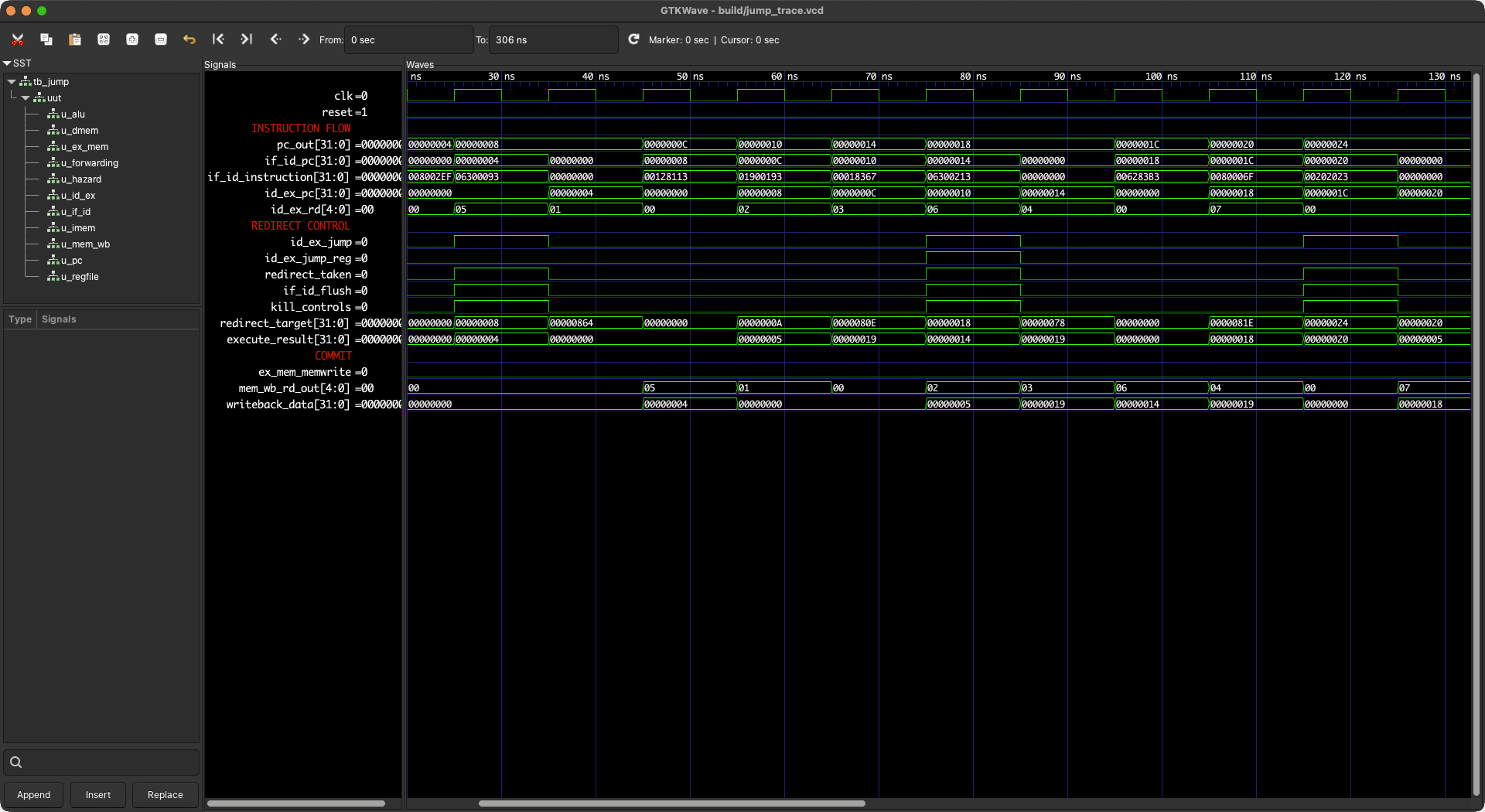Click the tb_jump hierarchy icon

(x=26, y=82)
